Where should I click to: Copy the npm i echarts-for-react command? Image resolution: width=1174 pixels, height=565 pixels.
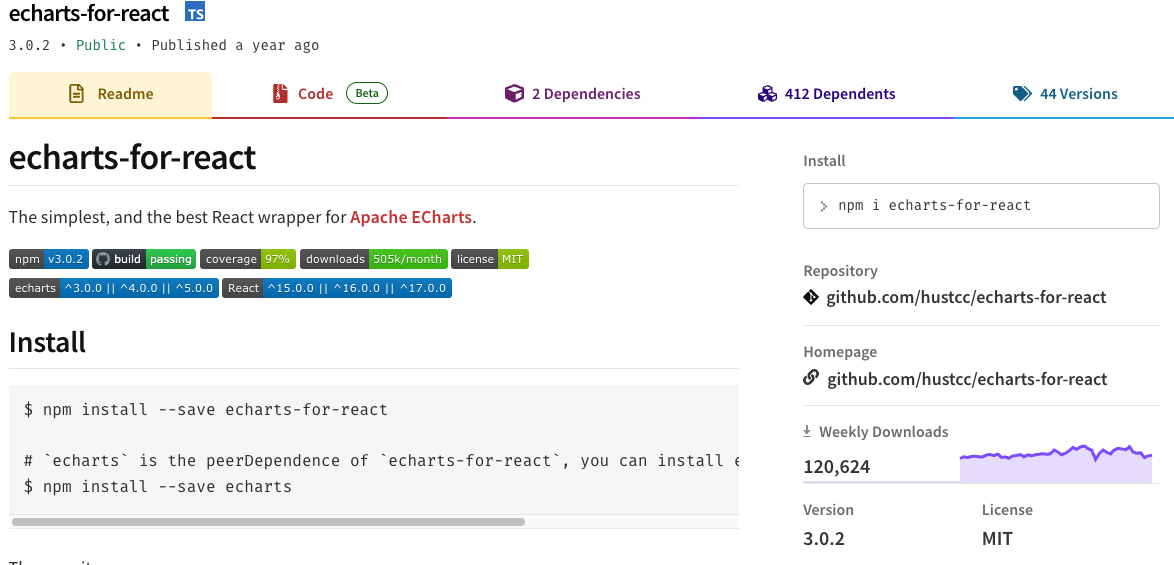click(x=981, y=206)
